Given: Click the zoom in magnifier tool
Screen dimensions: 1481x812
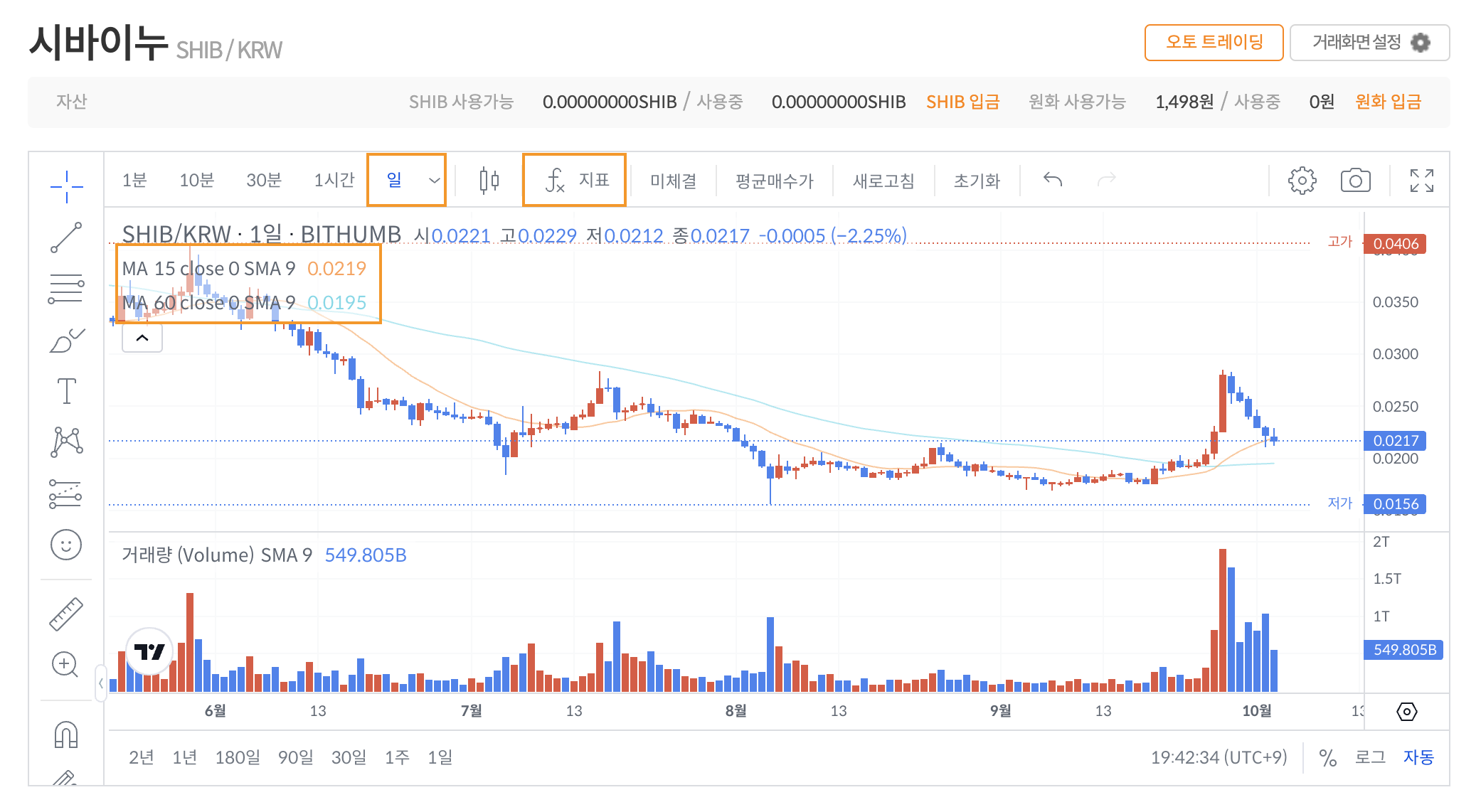Looking at the screenshot, I should tap(65, 666).
